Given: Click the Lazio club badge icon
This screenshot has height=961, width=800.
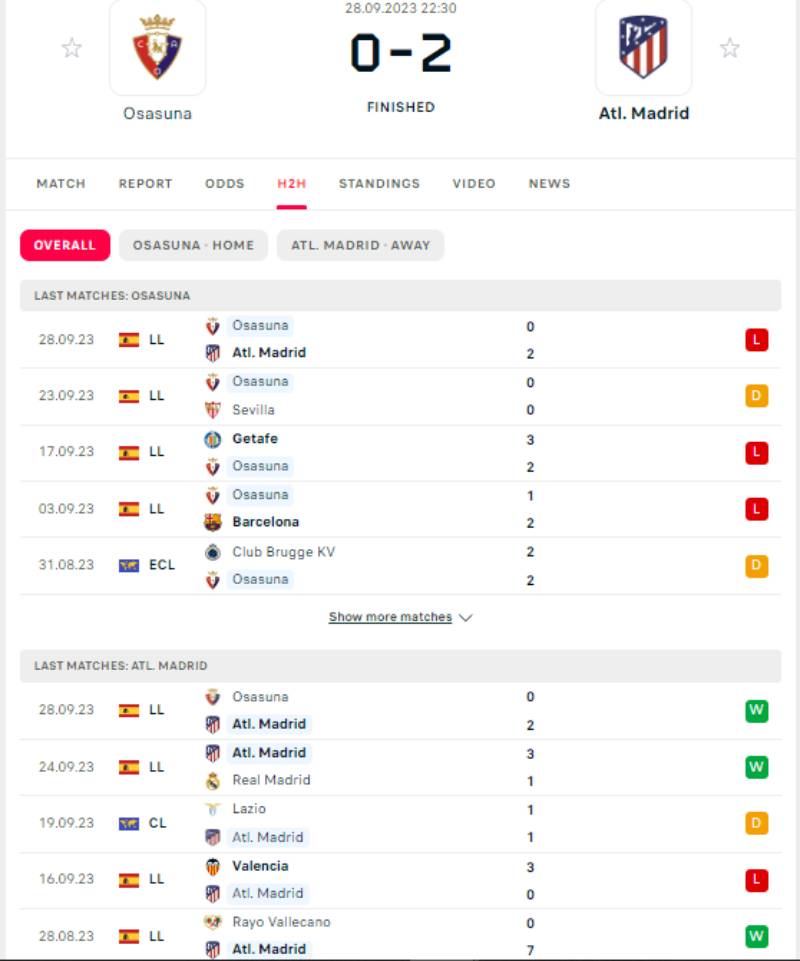Looking at the screenshot, I should [212, 809].
